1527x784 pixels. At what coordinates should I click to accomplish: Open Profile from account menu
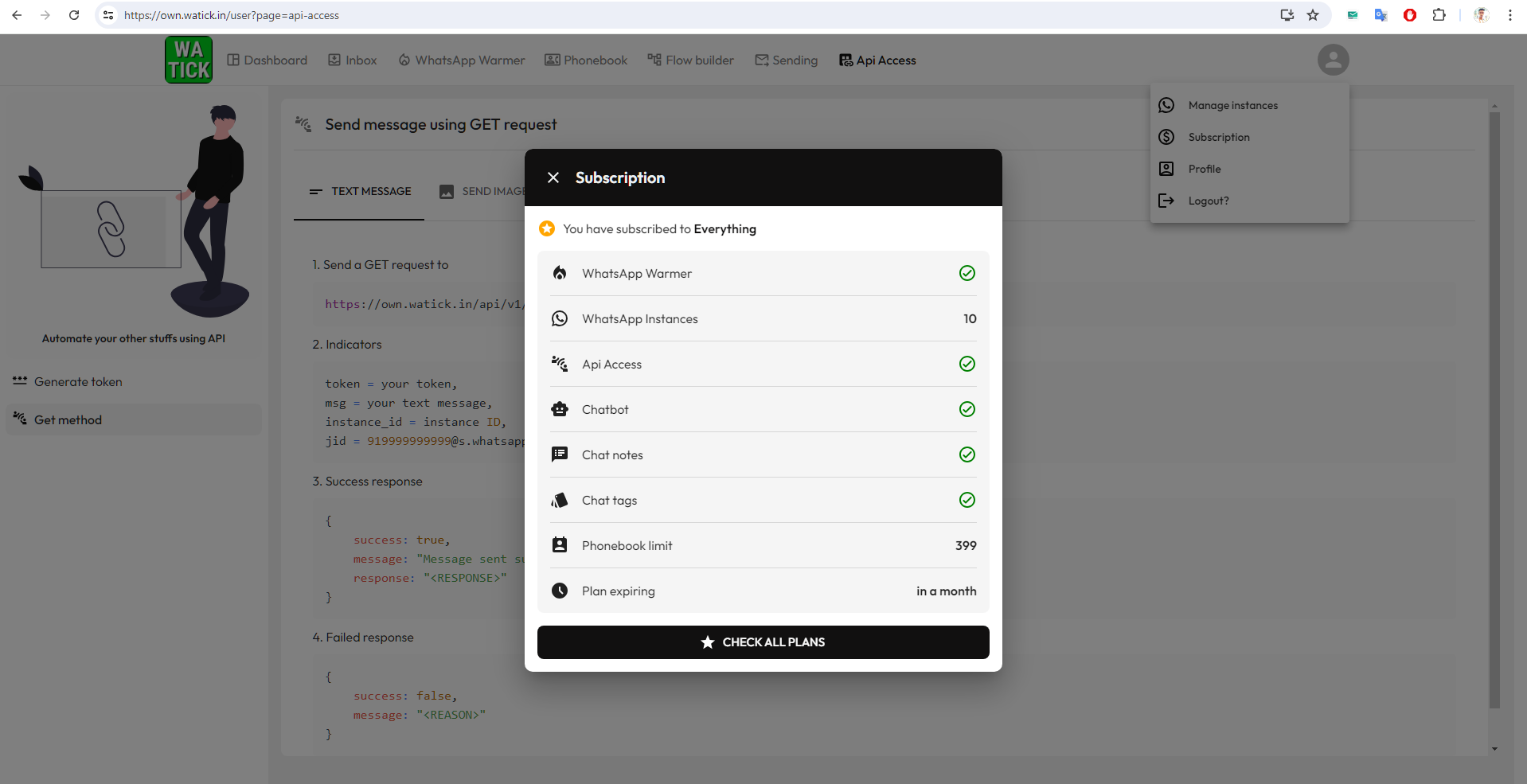tap(1249, 169)
